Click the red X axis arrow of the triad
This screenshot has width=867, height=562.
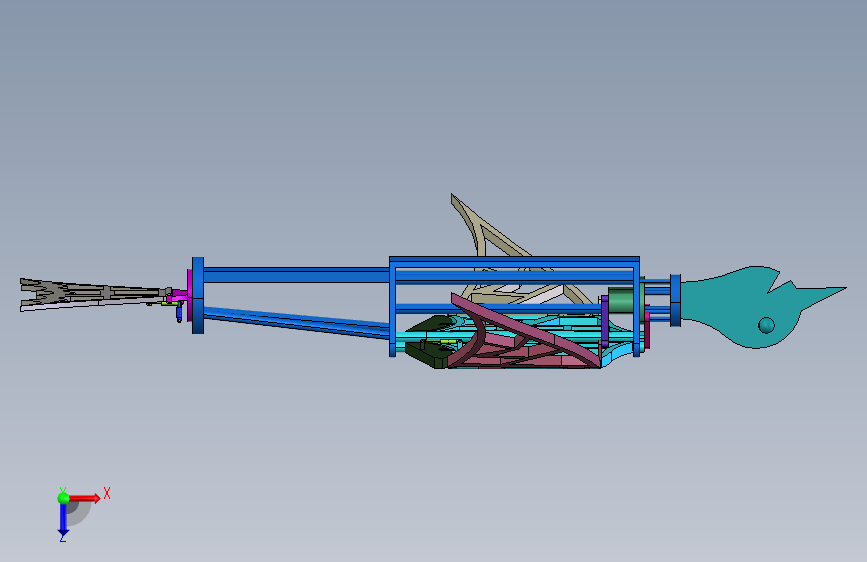point(85,498)
